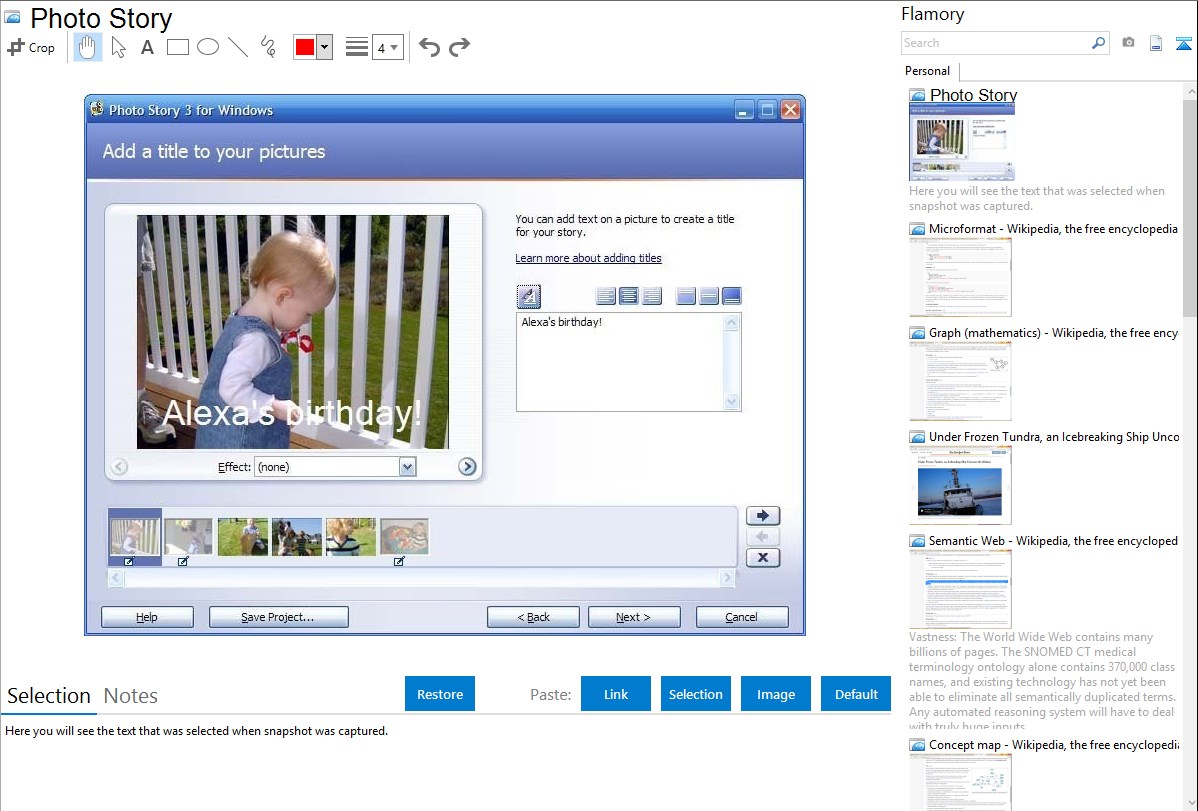The width and height of the screenshot is (1198, 811).
Task: Click the camera capture icon
Action: (x=1128, y=43)
